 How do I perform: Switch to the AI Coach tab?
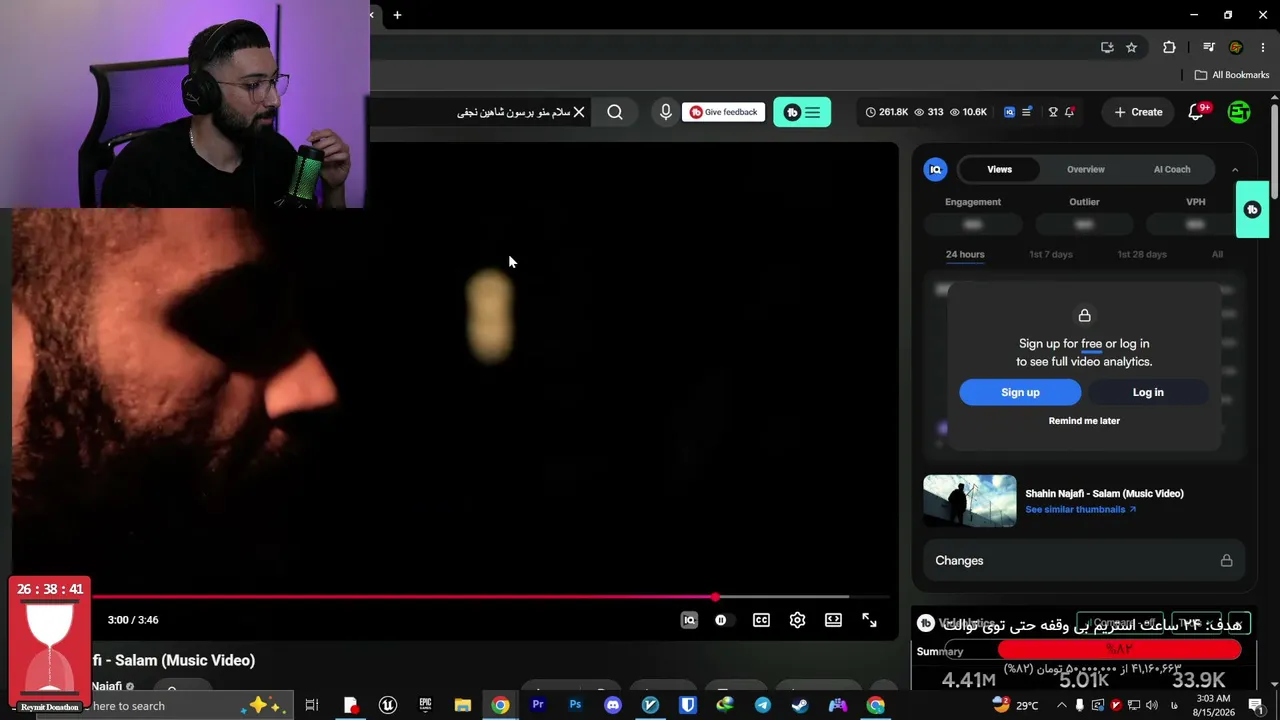click(1172, 169)
